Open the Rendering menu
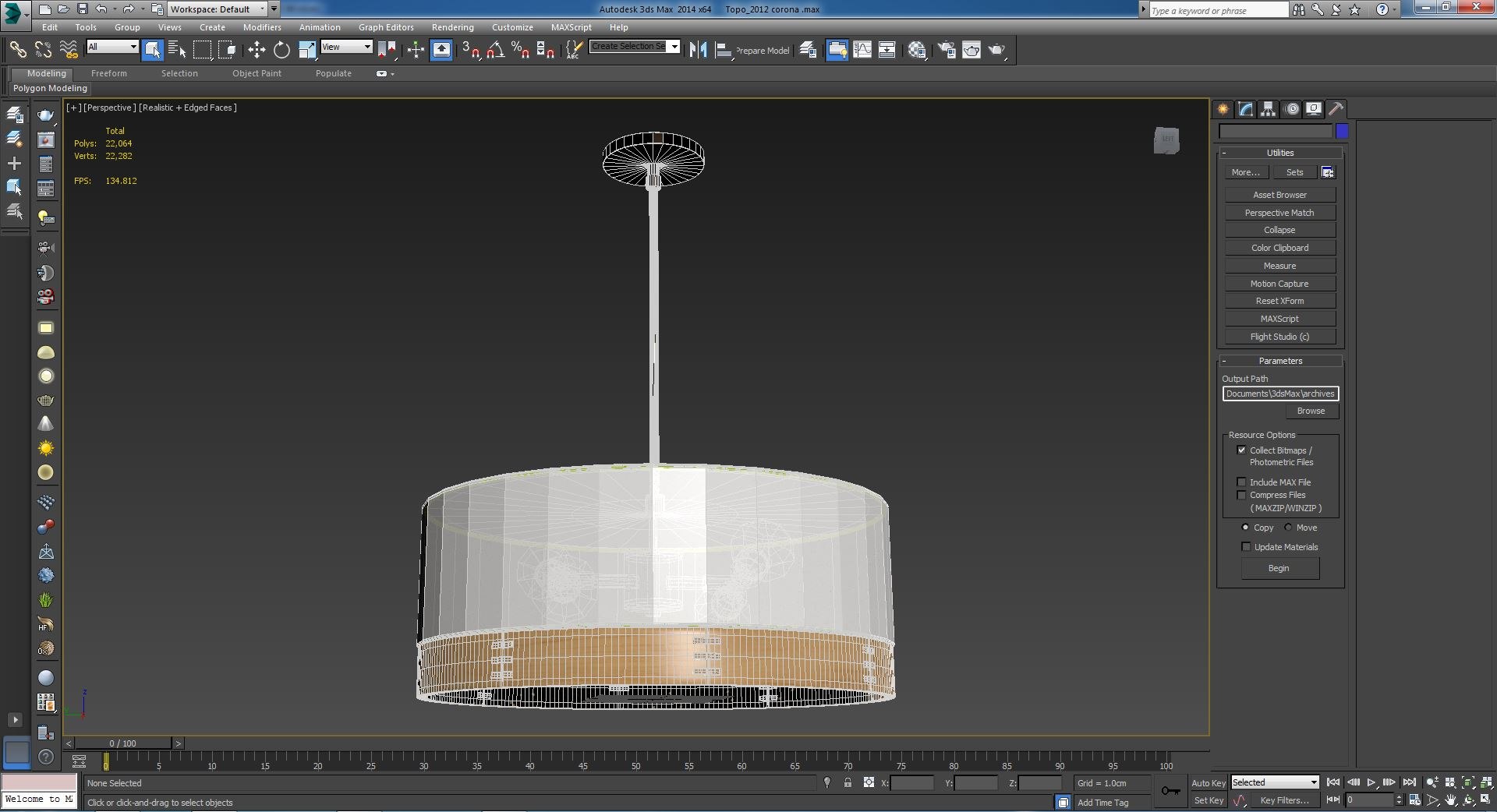 tap(453, 27)
